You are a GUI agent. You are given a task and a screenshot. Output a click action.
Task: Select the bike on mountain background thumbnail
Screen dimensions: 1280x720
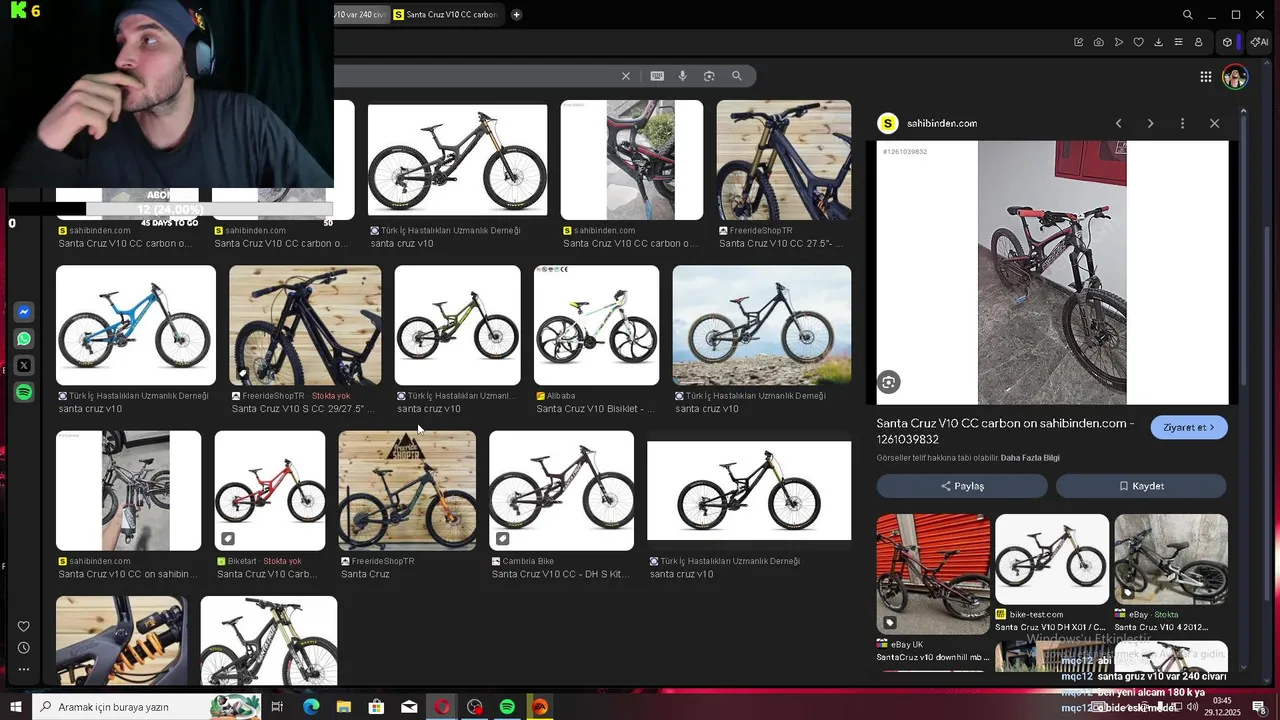[x=762, y=325]
